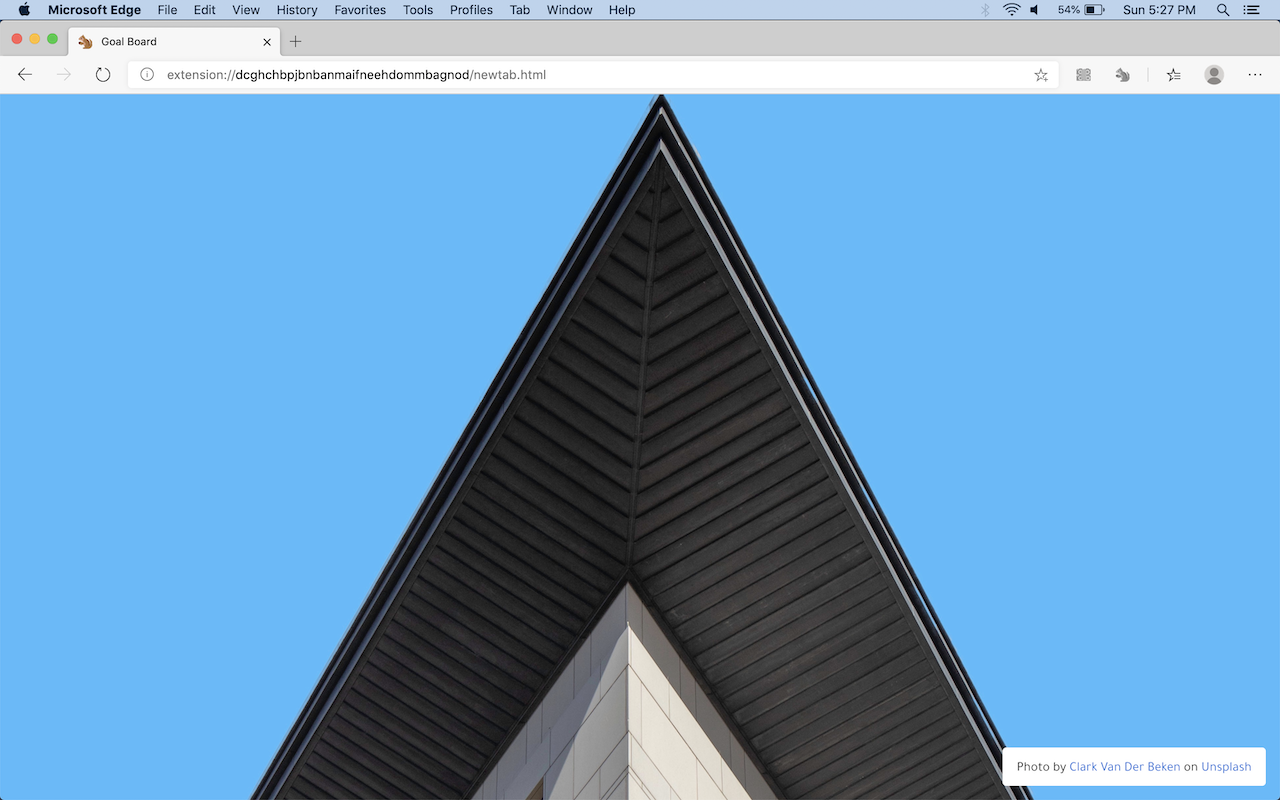The width and height of the screenshot is (1280, 800).
Task: Click the green fullscreen window button
Action: point(53,39)
